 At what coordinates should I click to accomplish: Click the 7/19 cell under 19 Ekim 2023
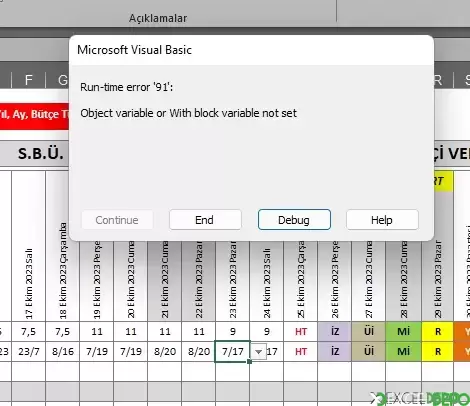(97, 351)
